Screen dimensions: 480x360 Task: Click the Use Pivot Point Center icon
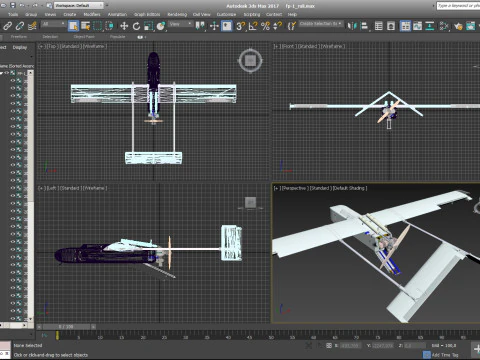coord(200,26)
